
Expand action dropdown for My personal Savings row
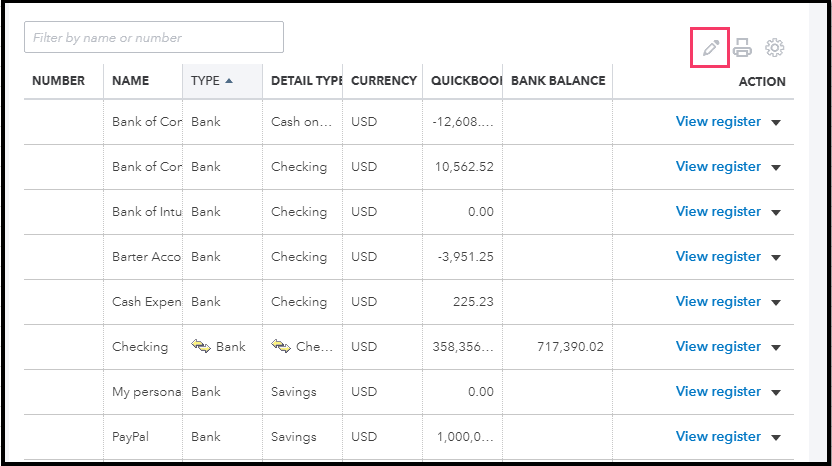click(776, 393)
